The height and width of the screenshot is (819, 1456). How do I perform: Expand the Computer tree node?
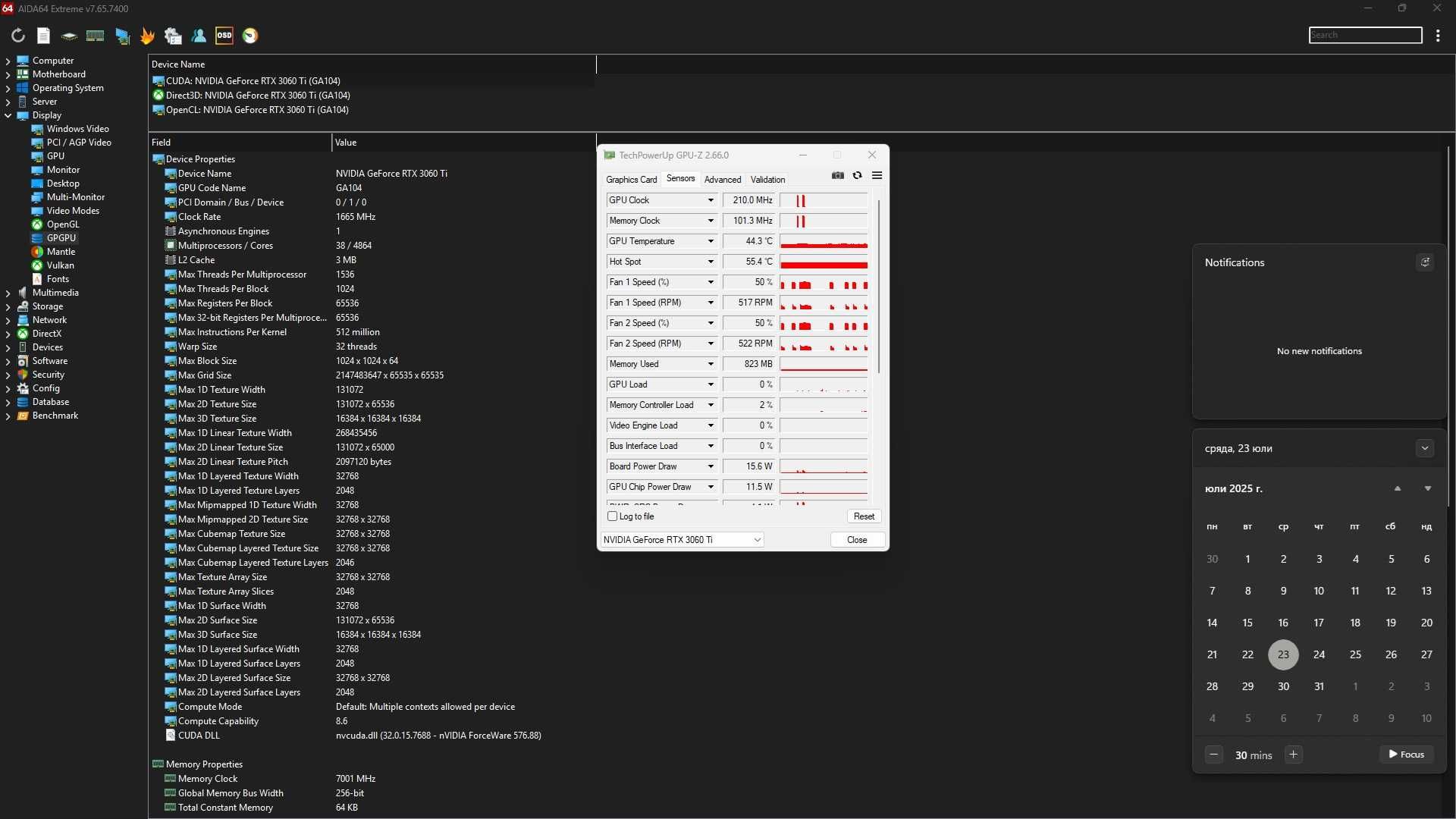8,61
